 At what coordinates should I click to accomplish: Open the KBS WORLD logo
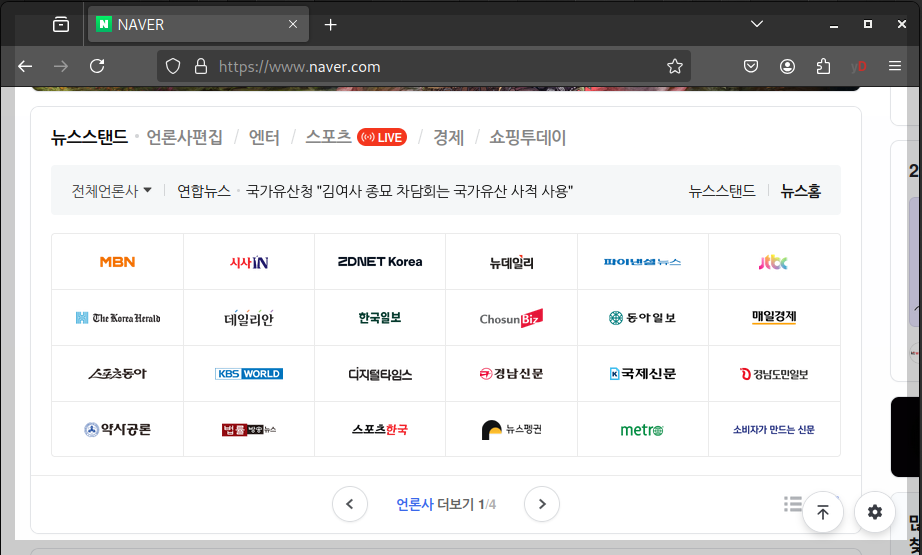coord(249,374)
